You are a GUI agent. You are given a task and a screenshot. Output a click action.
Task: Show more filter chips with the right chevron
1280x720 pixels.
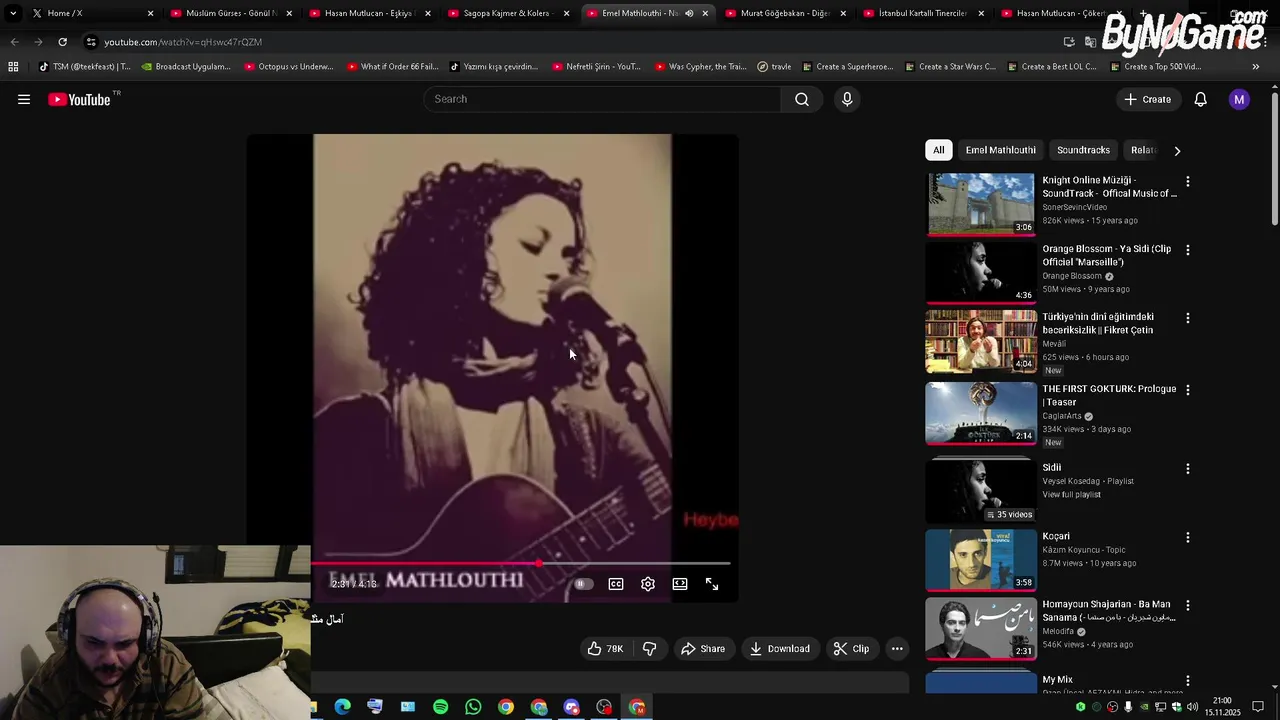point(1177,151)
